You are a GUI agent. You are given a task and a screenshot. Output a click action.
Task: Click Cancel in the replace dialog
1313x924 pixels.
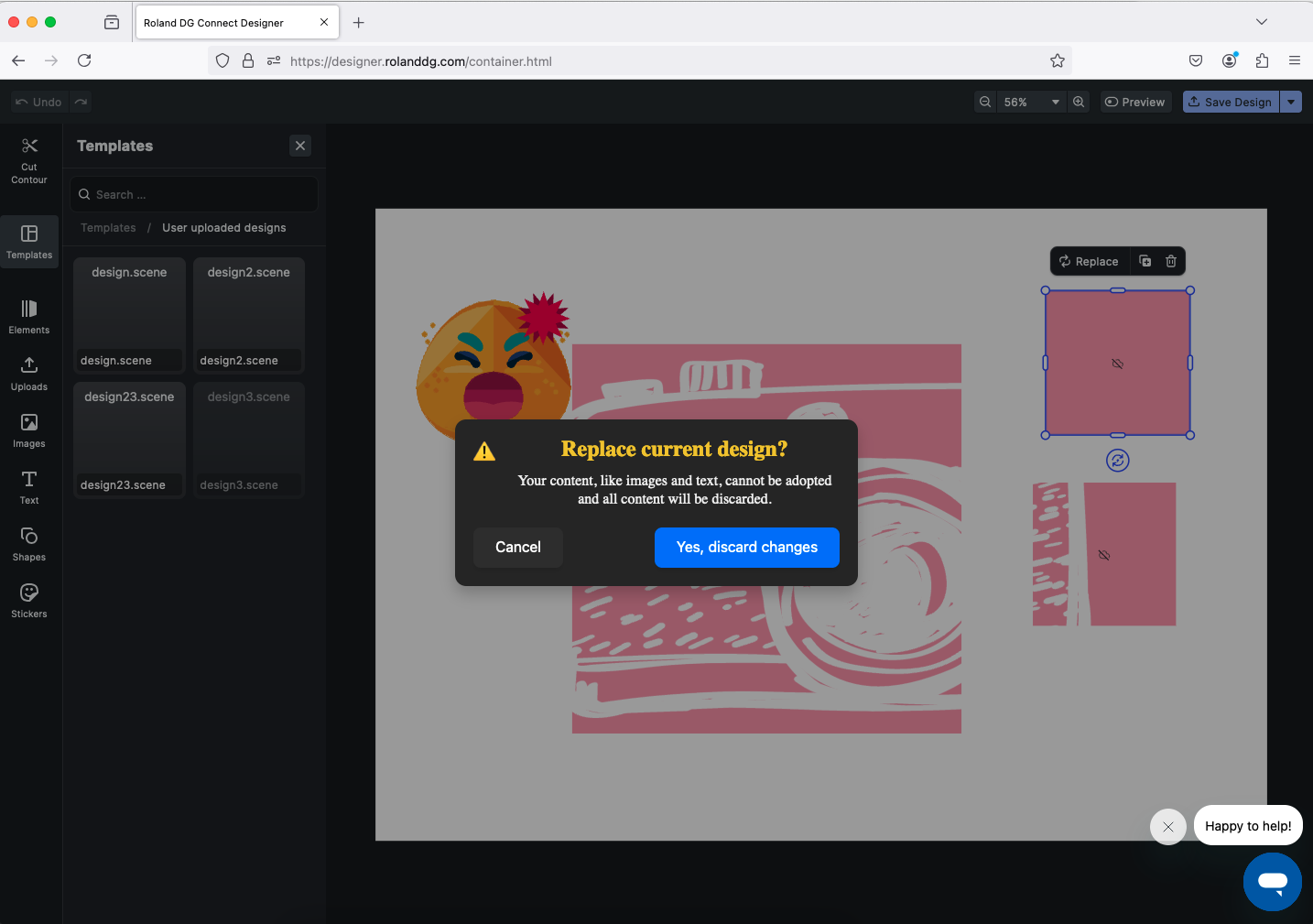(x=518, y=548)
